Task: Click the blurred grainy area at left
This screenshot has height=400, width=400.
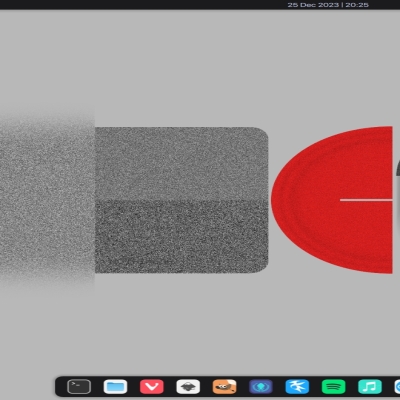Action: click(x=47, y=200)
